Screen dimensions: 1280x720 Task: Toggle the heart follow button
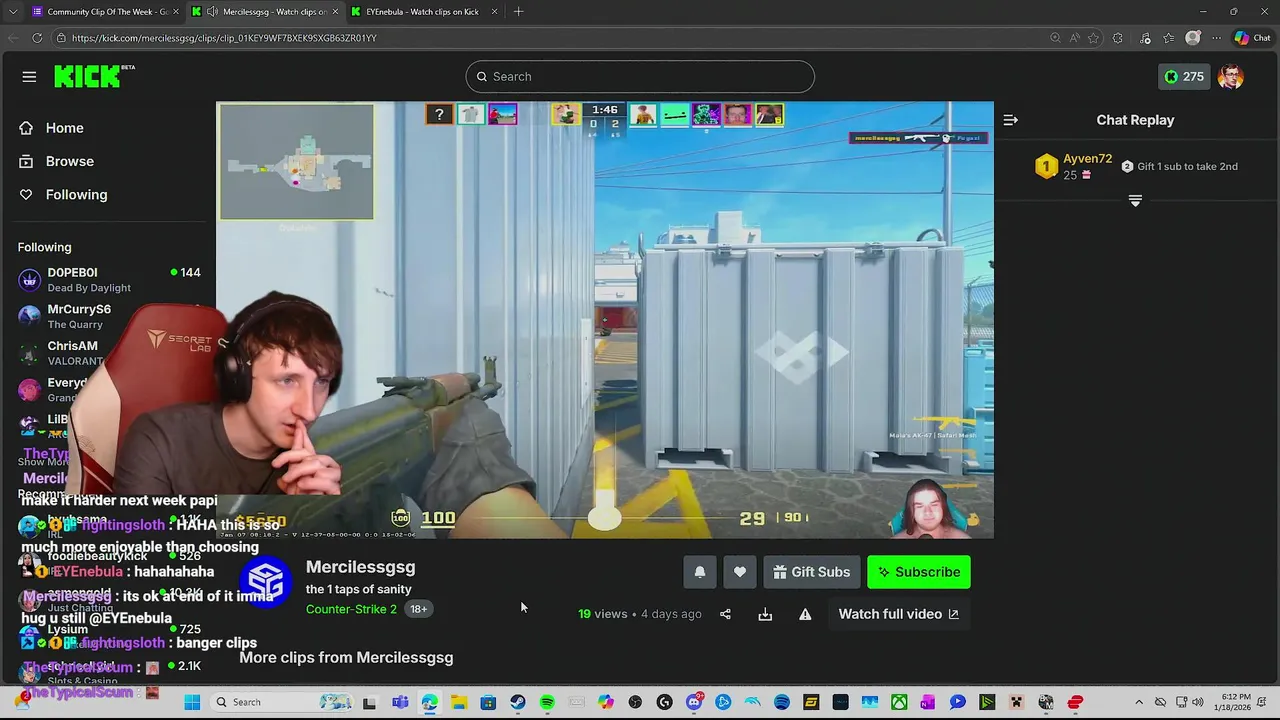pyautogui.click(x=740, y=572)
